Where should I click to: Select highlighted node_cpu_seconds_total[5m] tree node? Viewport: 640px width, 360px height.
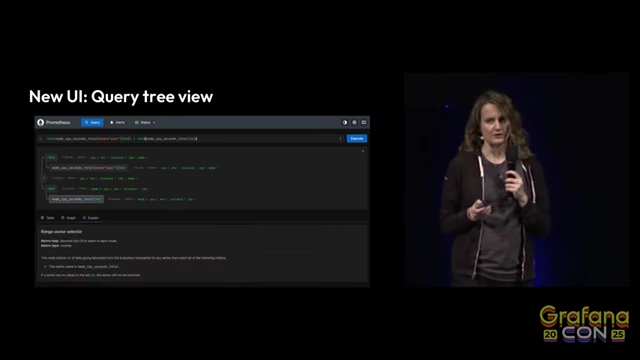click(x=76, y=199)
